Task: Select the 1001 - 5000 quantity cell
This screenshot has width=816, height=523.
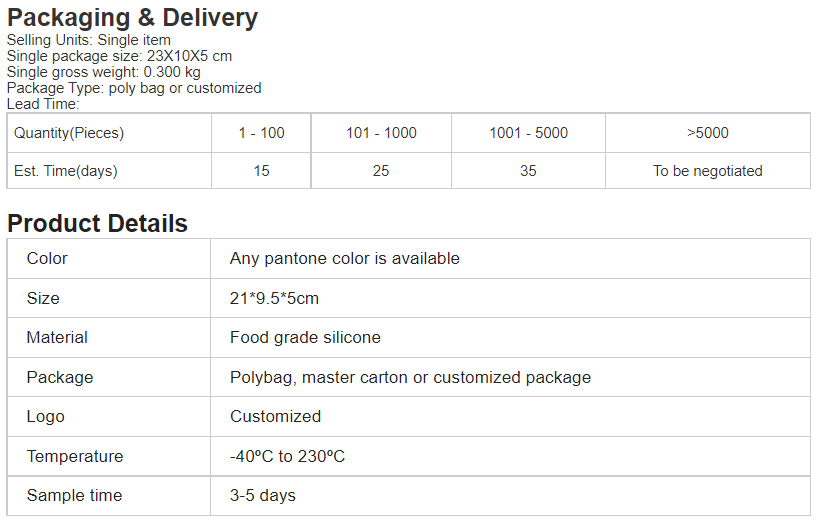Action: tap(528, 133)
